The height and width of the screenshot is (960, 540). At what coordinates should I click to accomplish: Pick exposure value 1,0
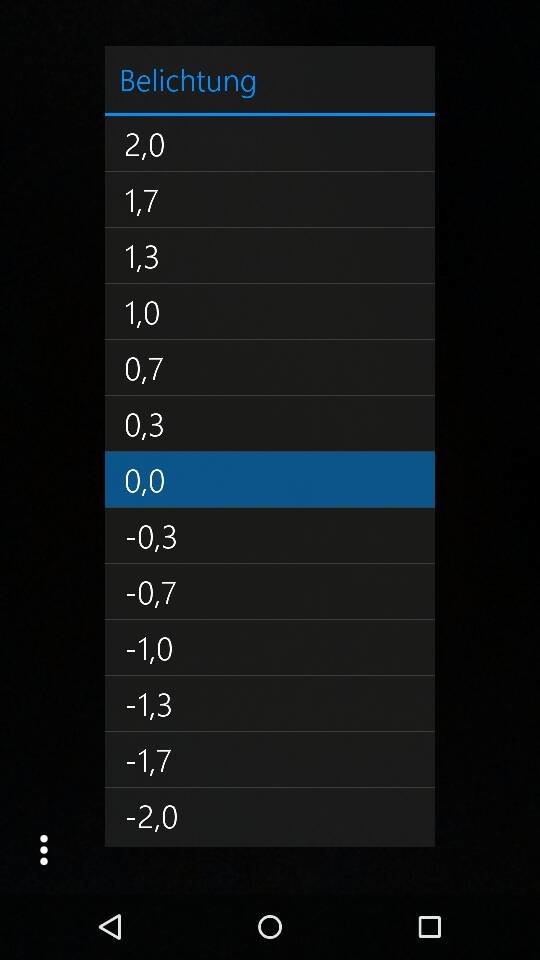tap(270, 312)
